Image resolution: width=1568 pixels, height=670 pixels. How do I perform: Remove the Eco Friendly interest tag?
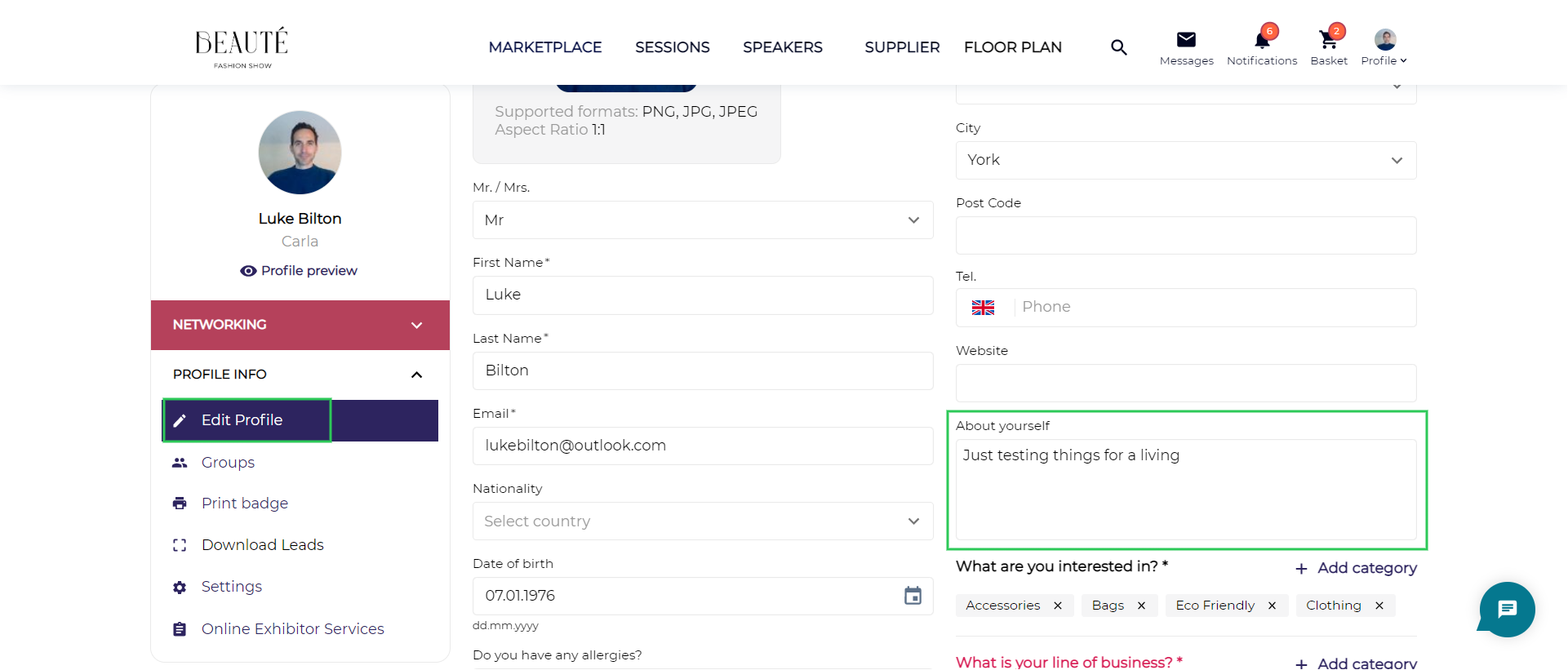(1272, 606)
